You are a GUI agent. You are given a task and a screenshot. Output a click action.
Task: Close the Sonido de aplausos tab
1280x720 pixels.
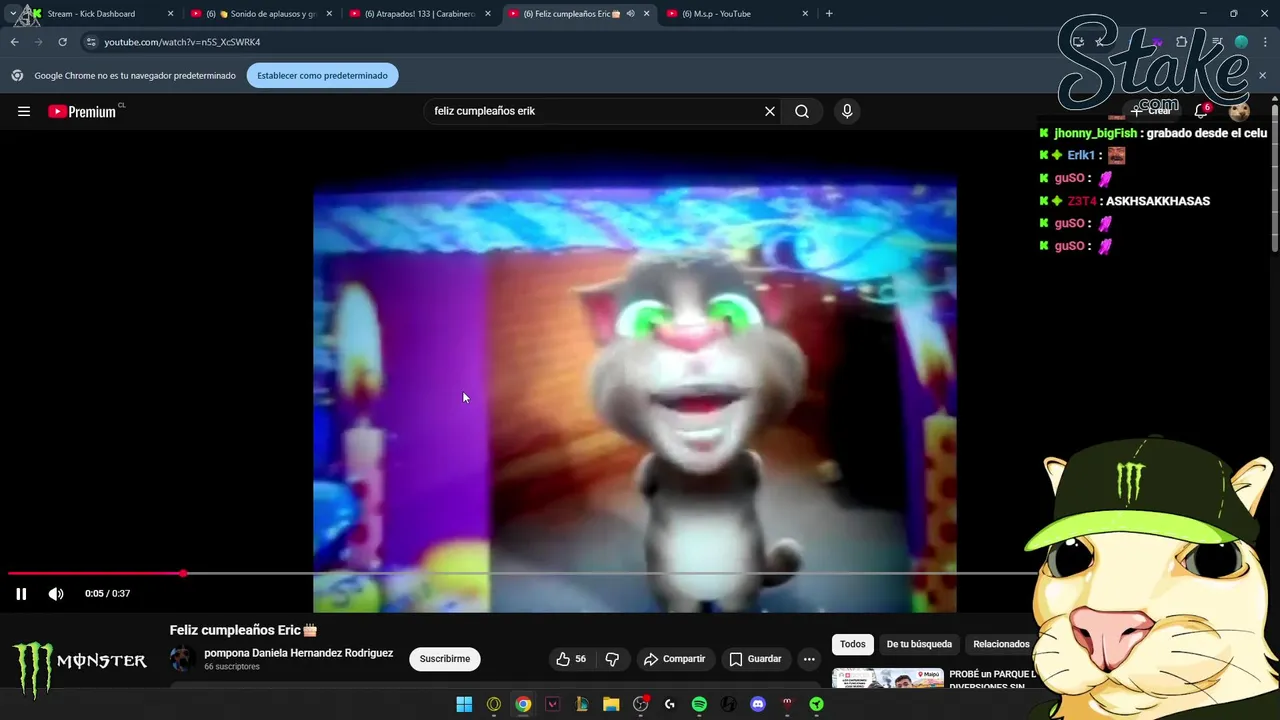click(329, 14)
